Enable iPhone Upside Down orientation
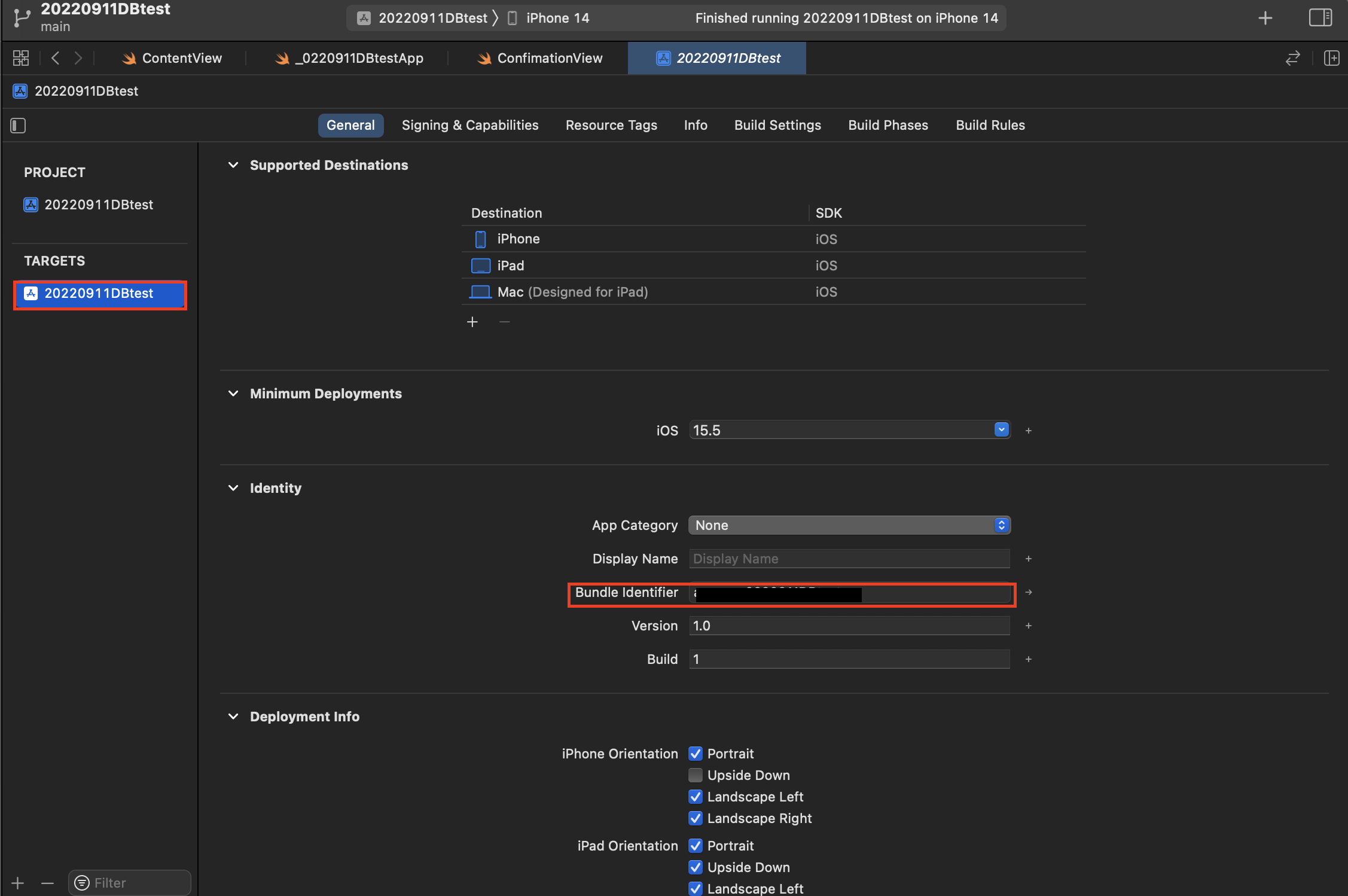Screen dimensions: 1348x896 (x=695, y=775)
